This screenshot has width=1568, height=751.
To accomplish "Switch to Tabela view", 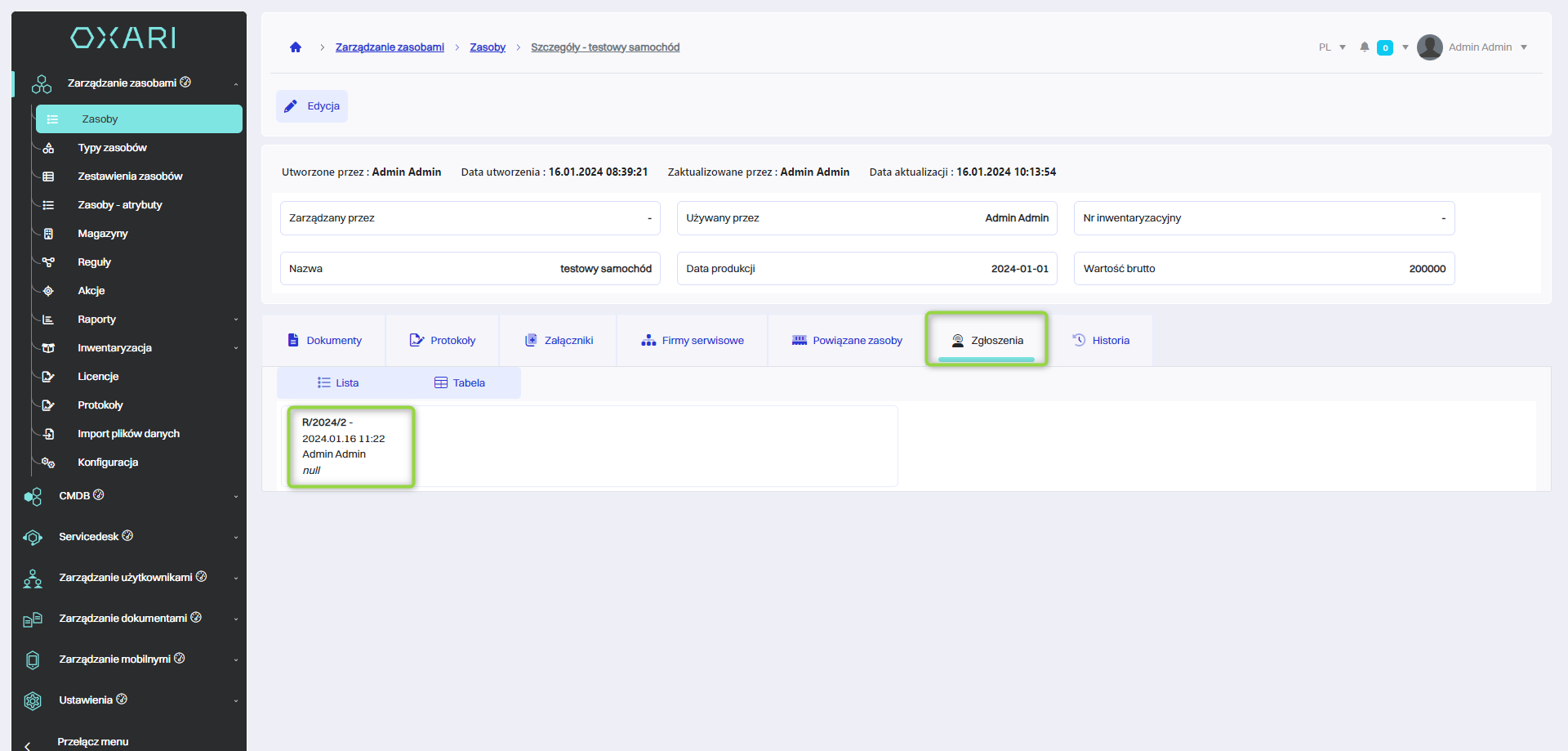I will [460, 383].
